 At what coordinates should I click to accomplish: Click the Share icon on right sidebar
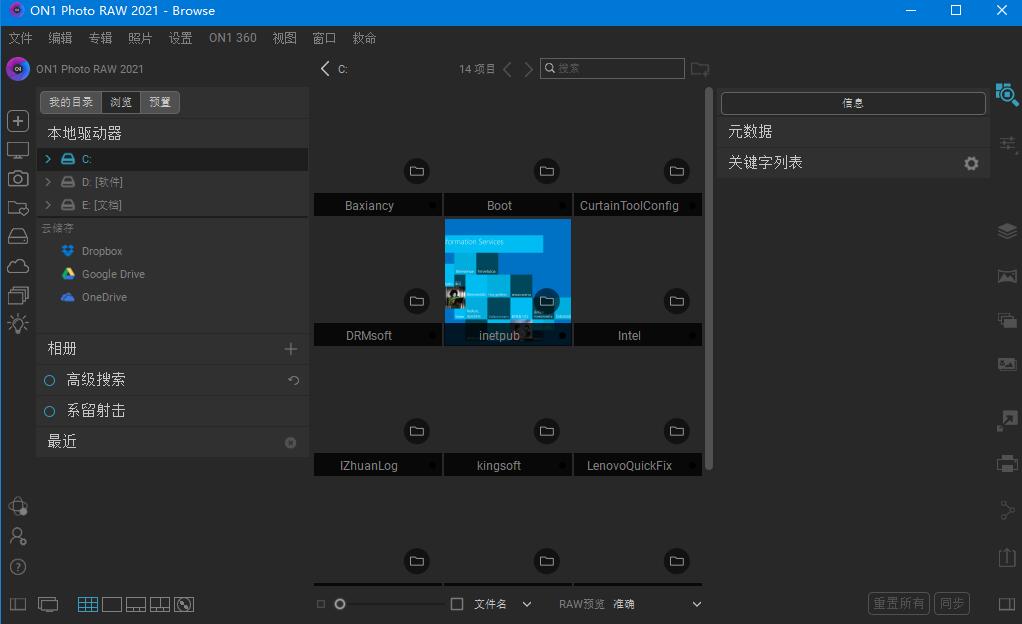coord(1007,510)
